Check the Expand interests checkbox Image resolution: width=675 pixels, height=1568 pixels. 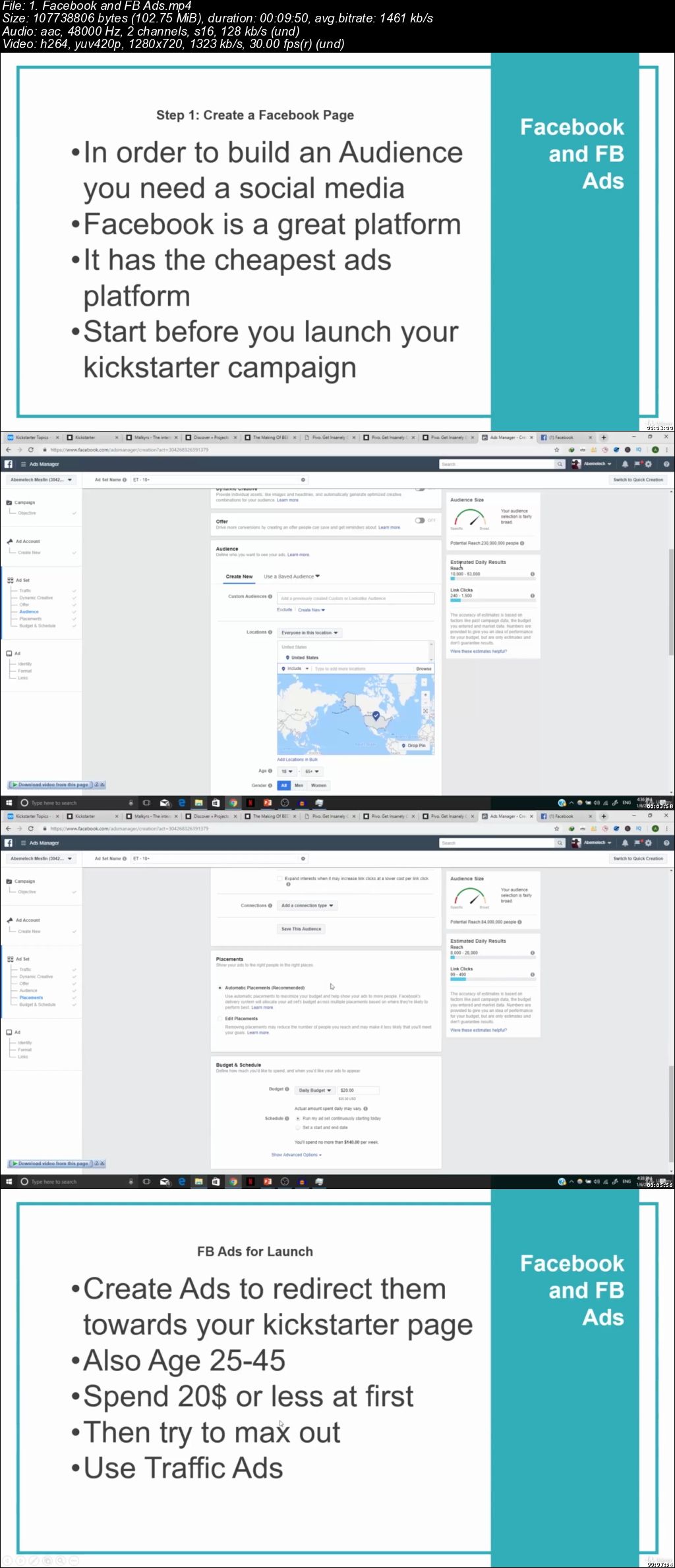279,878
